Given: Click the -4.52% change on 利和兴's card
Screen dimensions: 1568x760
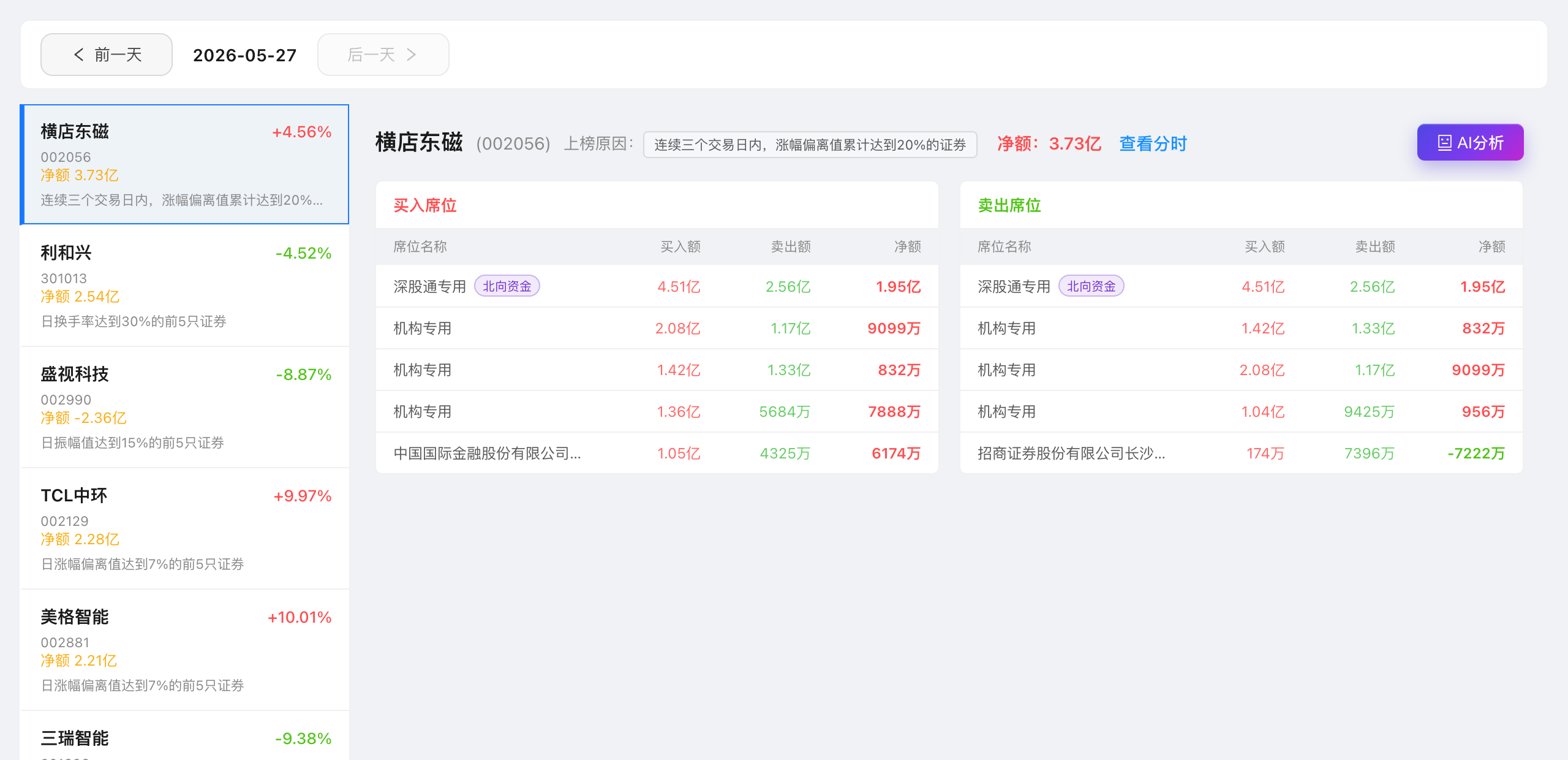Looking at the screenshot, I should coord(303,253).
